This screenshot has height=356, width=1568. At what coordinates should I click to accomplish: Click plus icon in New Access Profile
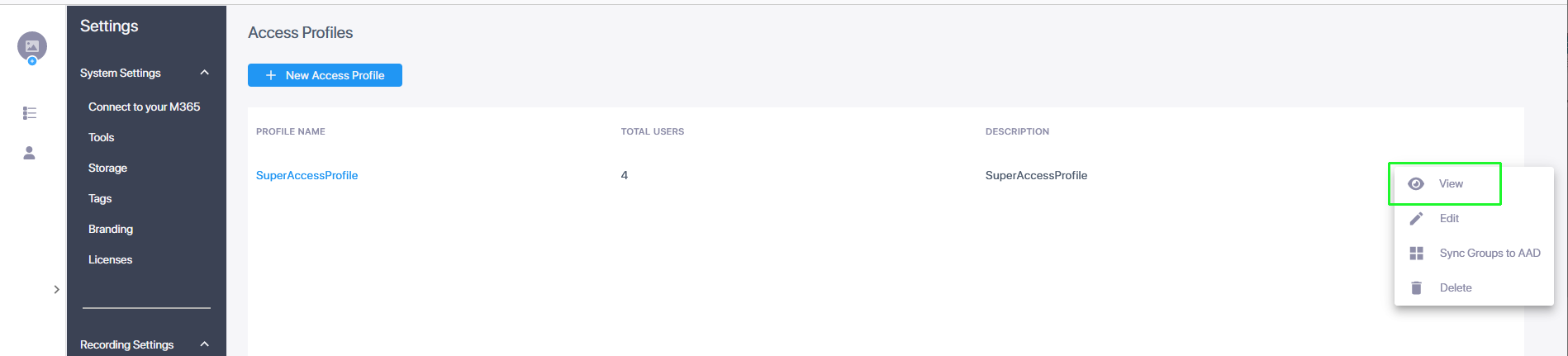[x=270, y=75]
